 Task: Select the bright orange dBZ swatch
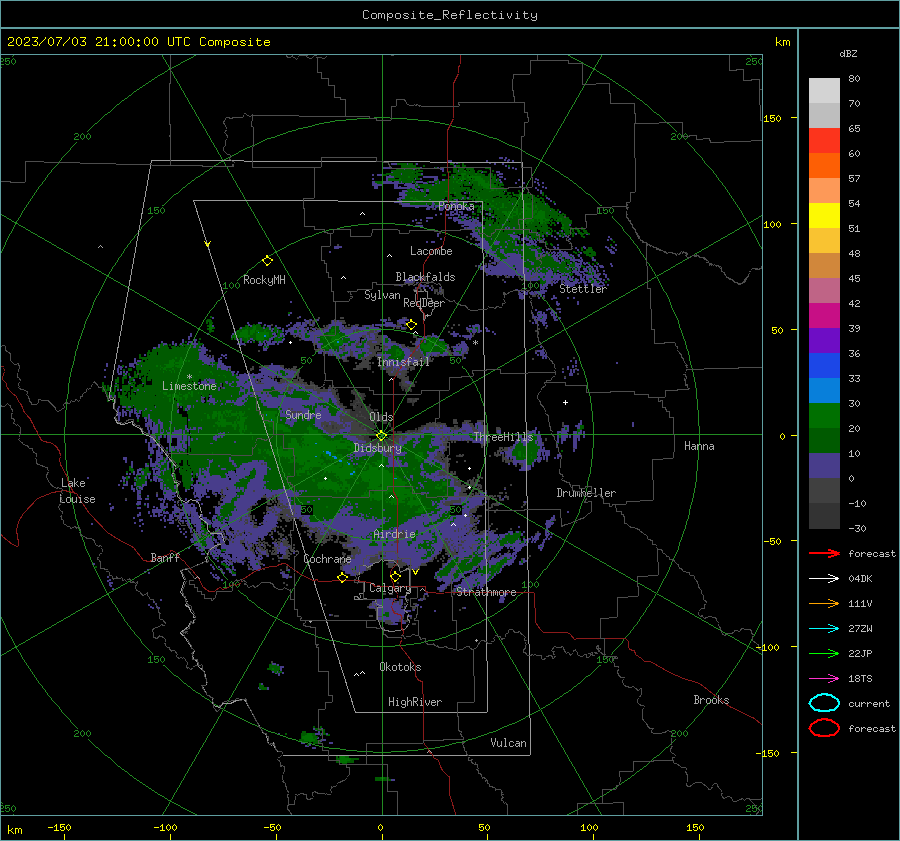point(824,166)
